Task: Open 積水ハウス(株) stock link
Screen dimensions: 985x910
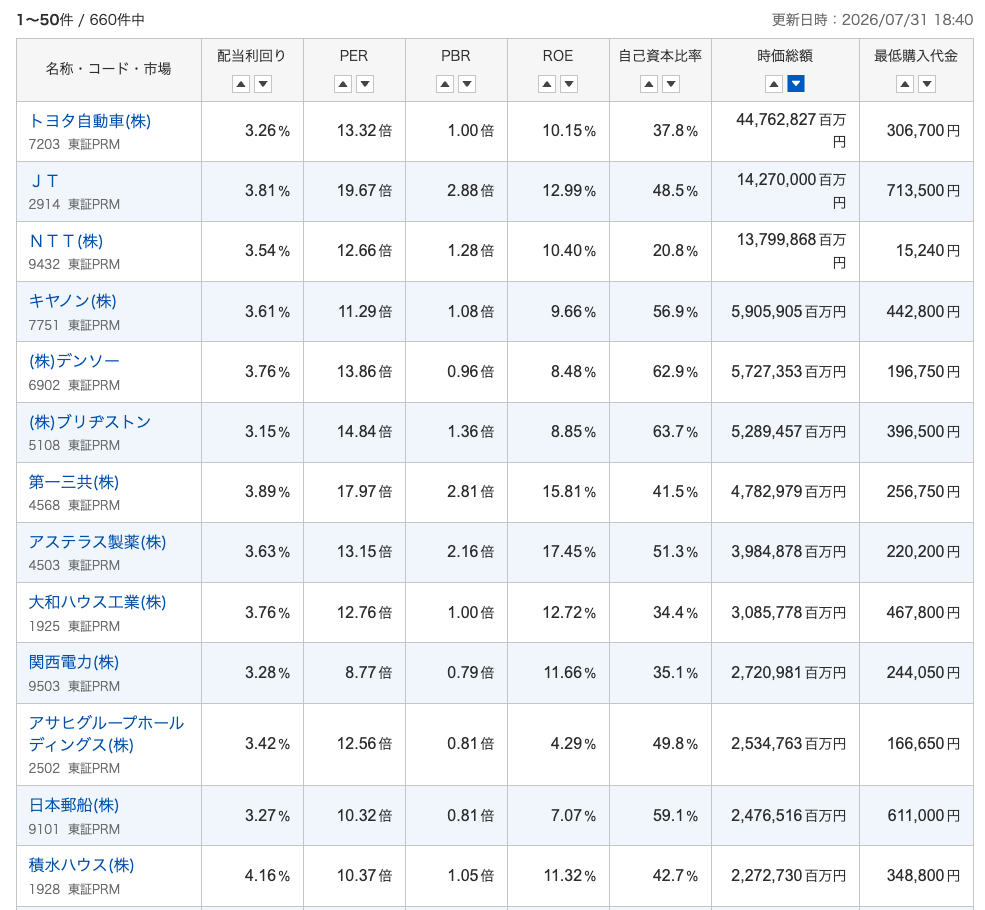Action: [82, 865]
